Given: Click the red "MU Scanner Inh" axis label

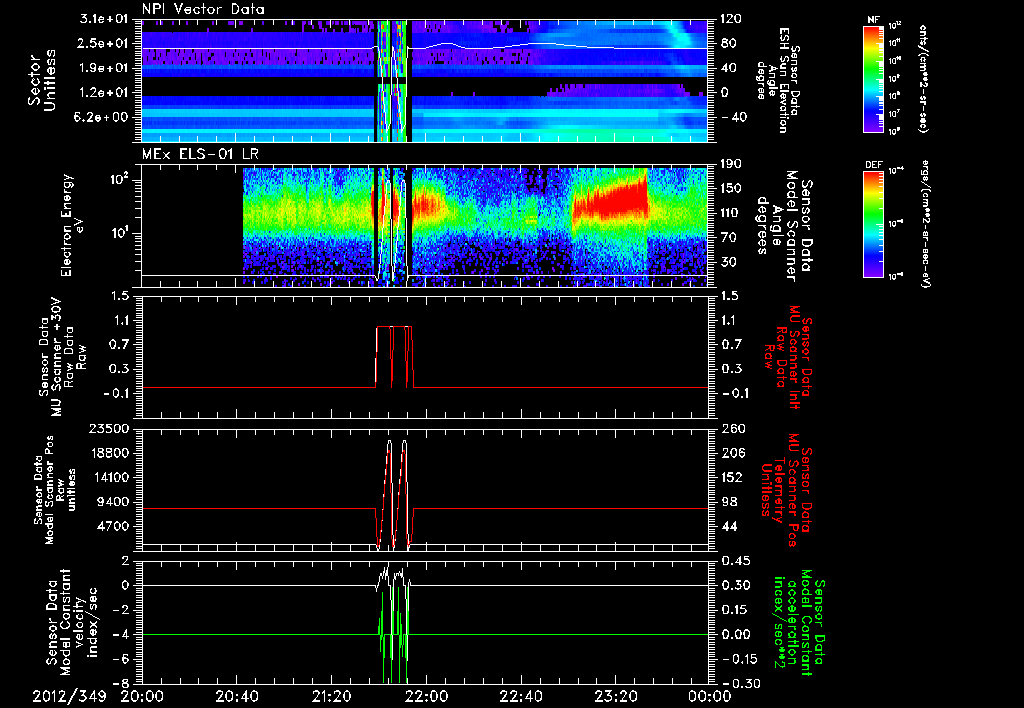Looking at the screenshot, I should click(789, 357).
